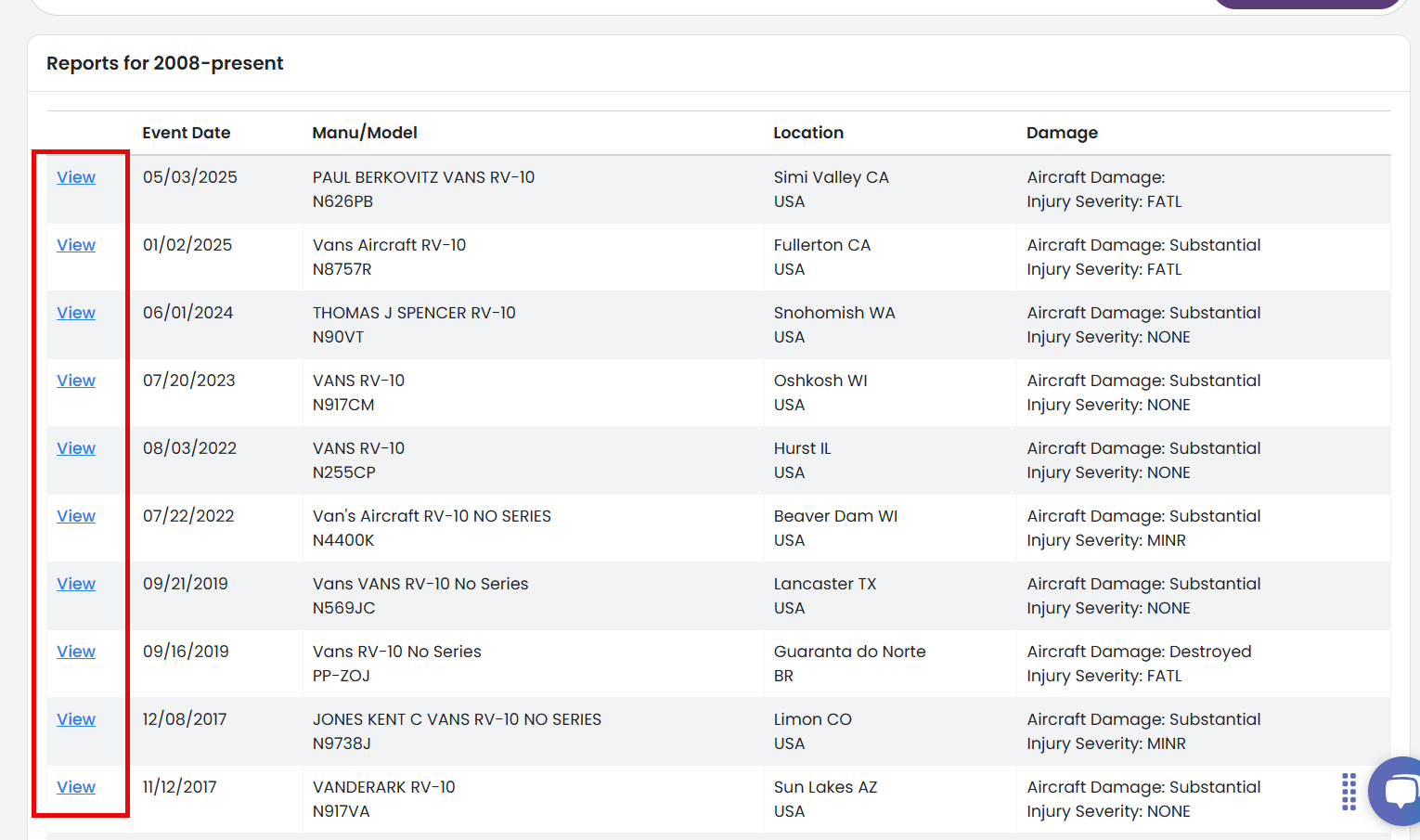Click the 12/08/2017 event date cell
The image size is (1420, 840).
click(x=185, y=719)
